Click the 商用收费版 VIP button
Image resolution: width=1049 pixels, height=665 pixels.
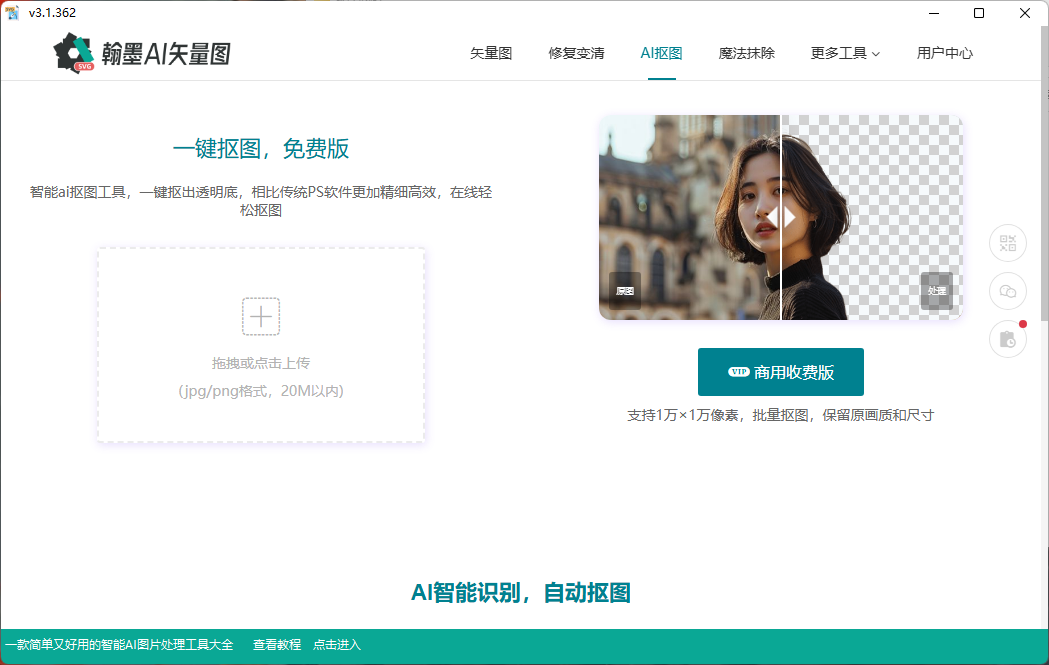[x=780, y=372]
